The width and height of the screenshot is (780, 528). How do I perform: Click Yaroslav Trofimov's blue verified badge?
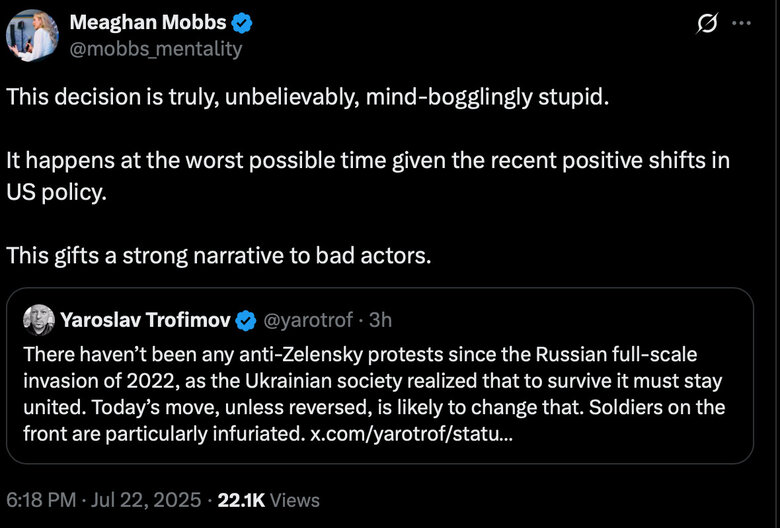coord(246,320)
